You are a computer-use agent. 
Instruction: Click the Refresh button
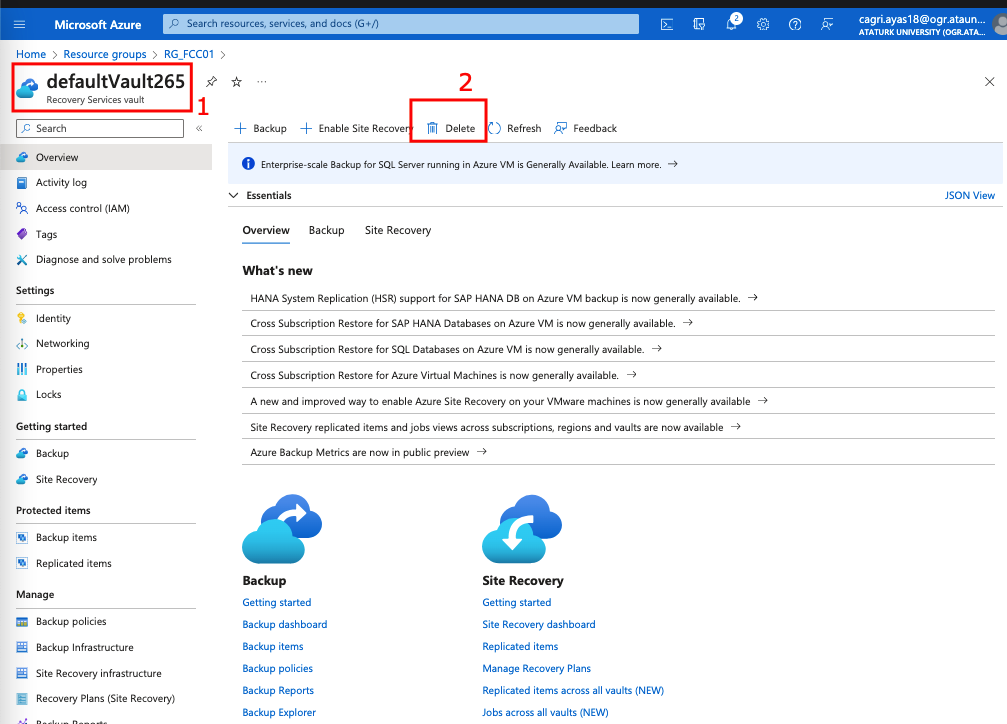pos(514,128)
